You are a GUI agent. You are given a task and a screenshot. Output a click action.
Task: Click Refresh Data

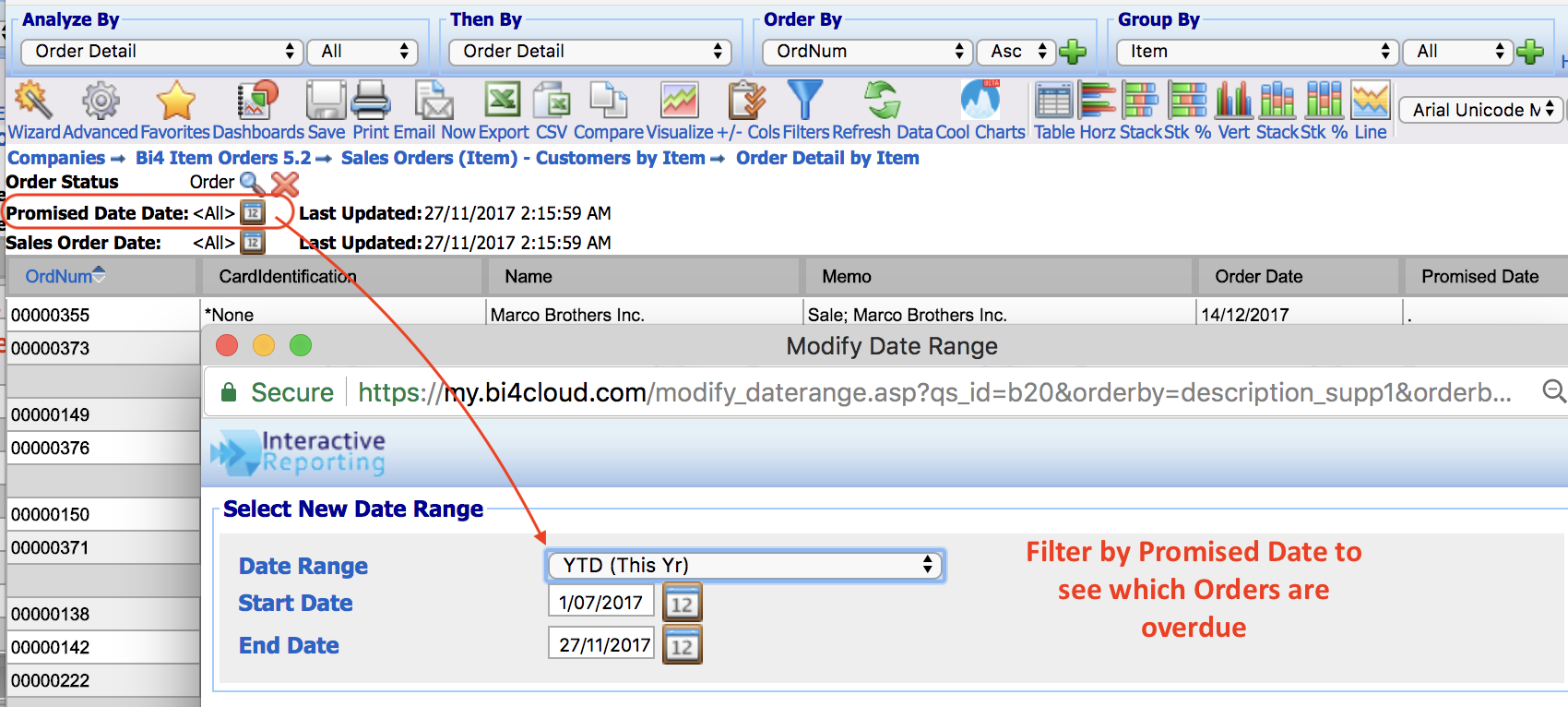[882, 100]
